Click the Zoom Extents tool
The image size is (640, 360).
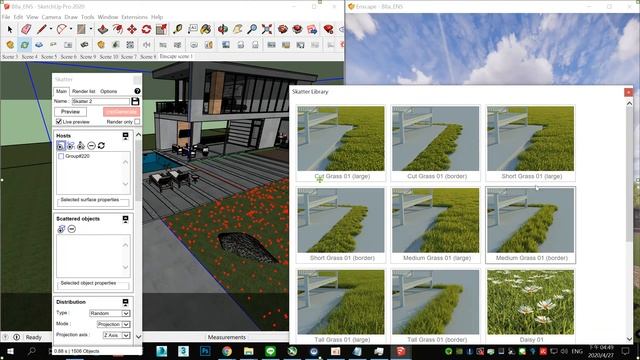point(267,29)
